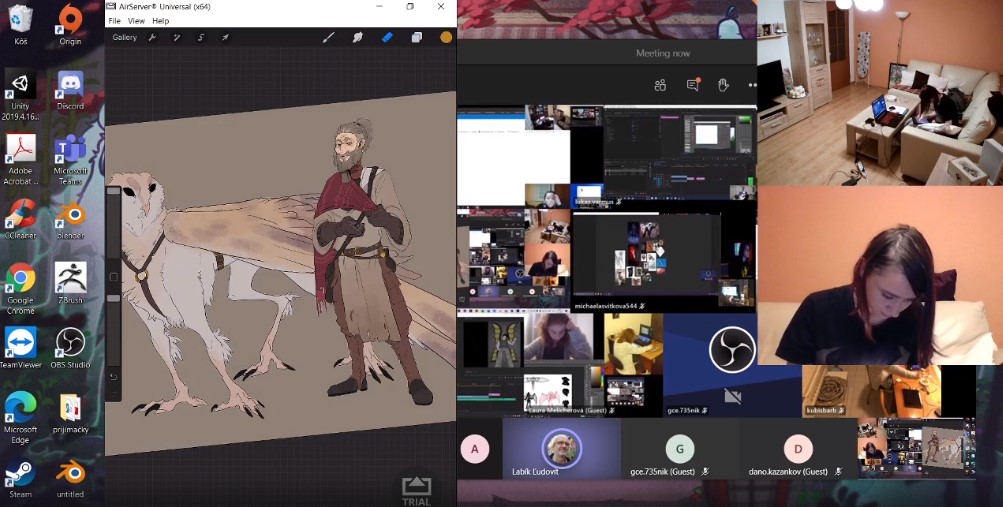Toggle raise hand in Teams meeting
1003x507 pixels.
pyautogui.click(x=723, y=86)
